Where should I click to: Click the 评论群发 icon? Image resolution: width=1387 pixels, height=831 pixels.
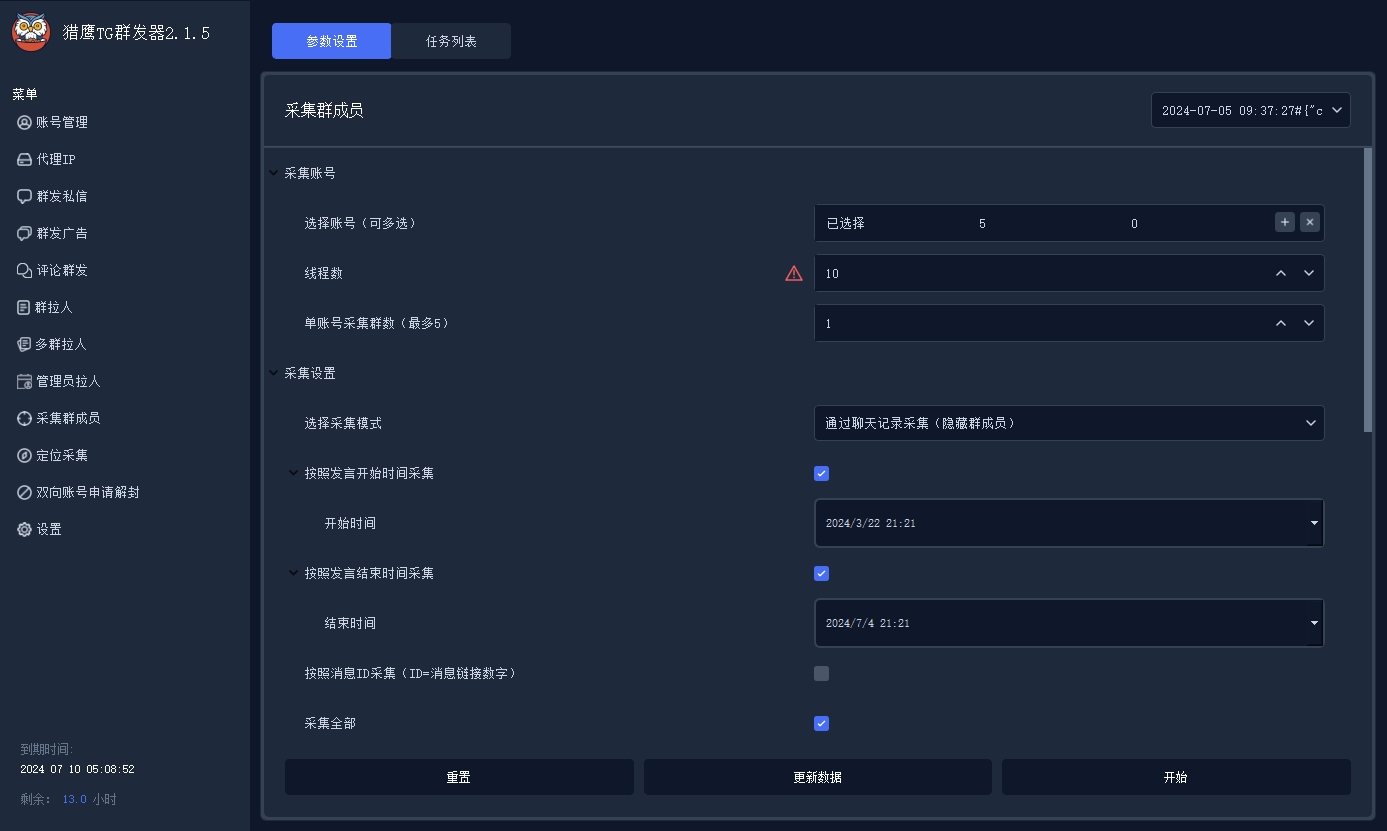(24, 270)
